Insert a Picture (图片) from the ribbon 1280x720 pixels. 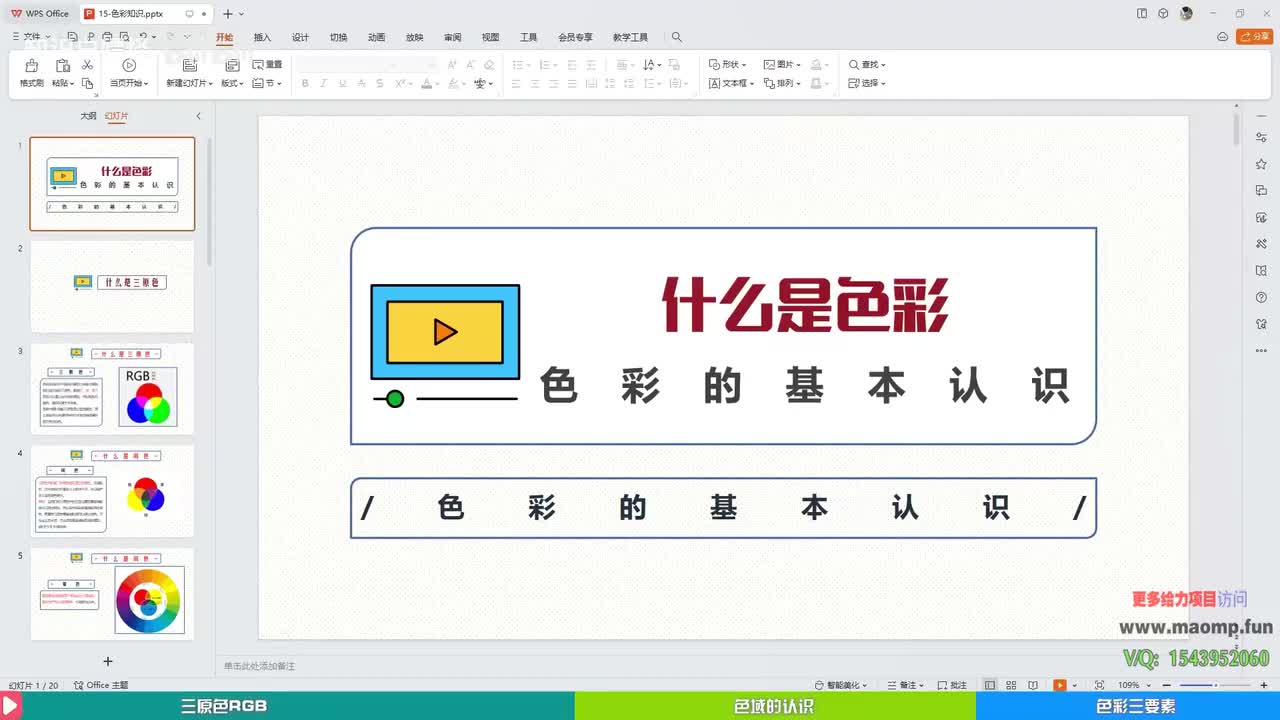(x=782, y=65)
